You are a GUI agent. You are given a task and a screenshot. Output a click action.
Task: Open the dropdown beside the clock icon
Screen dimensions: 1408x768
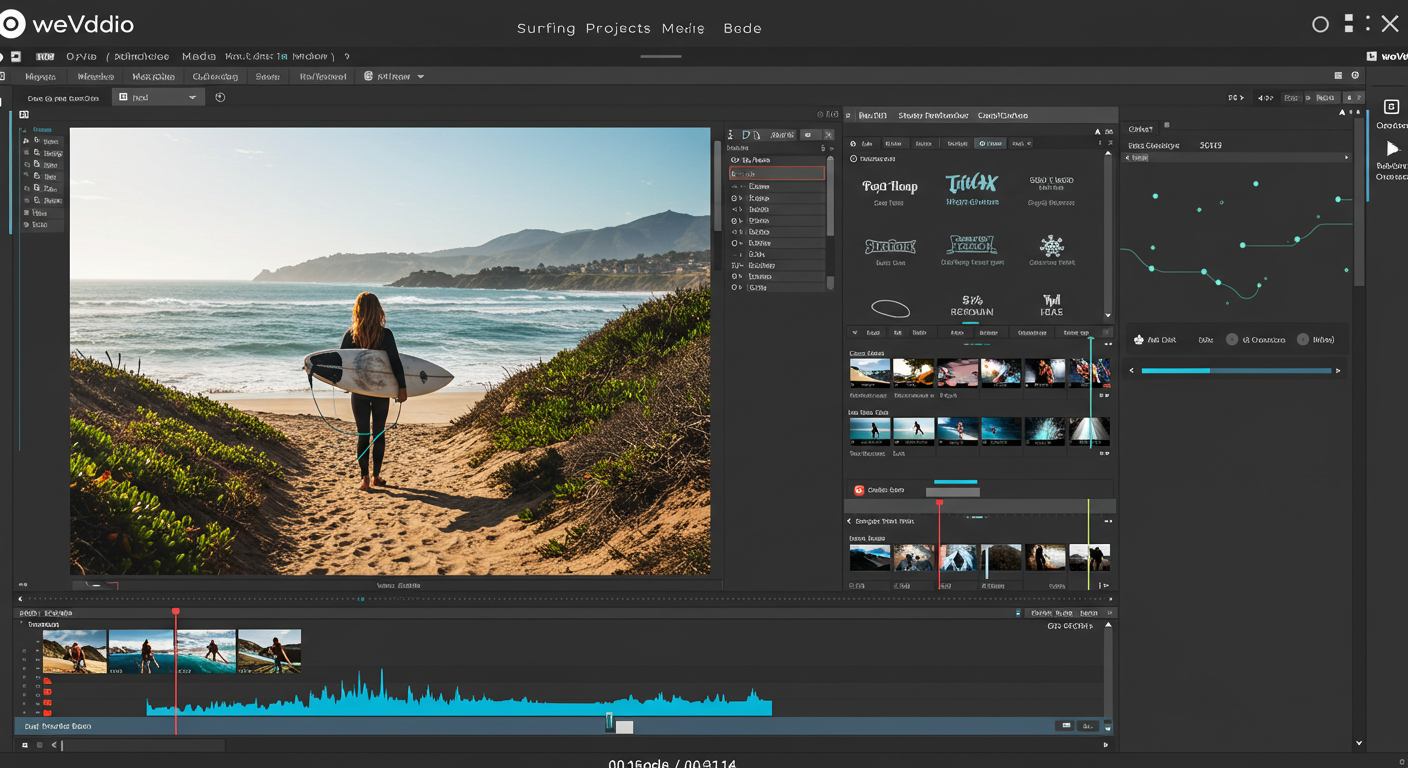158,97
